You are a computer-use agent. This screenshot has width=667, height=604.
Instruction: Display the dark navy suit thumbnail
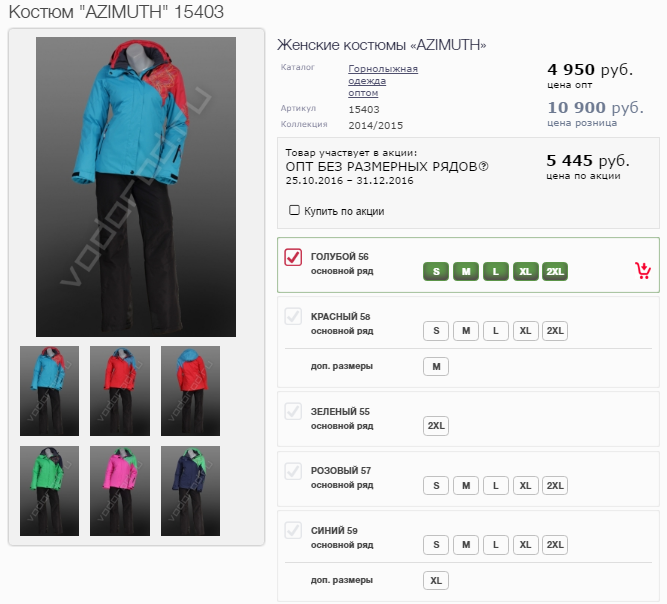coord(190,476)
